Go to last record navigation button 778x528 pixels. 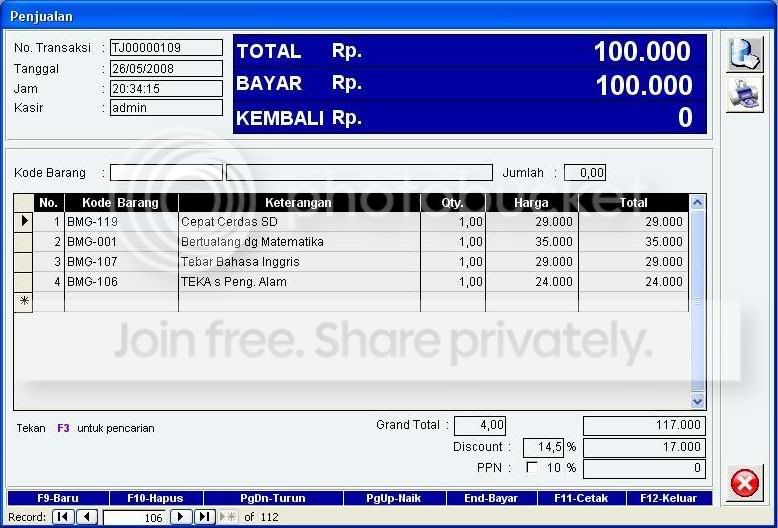[x=204, y=517]
